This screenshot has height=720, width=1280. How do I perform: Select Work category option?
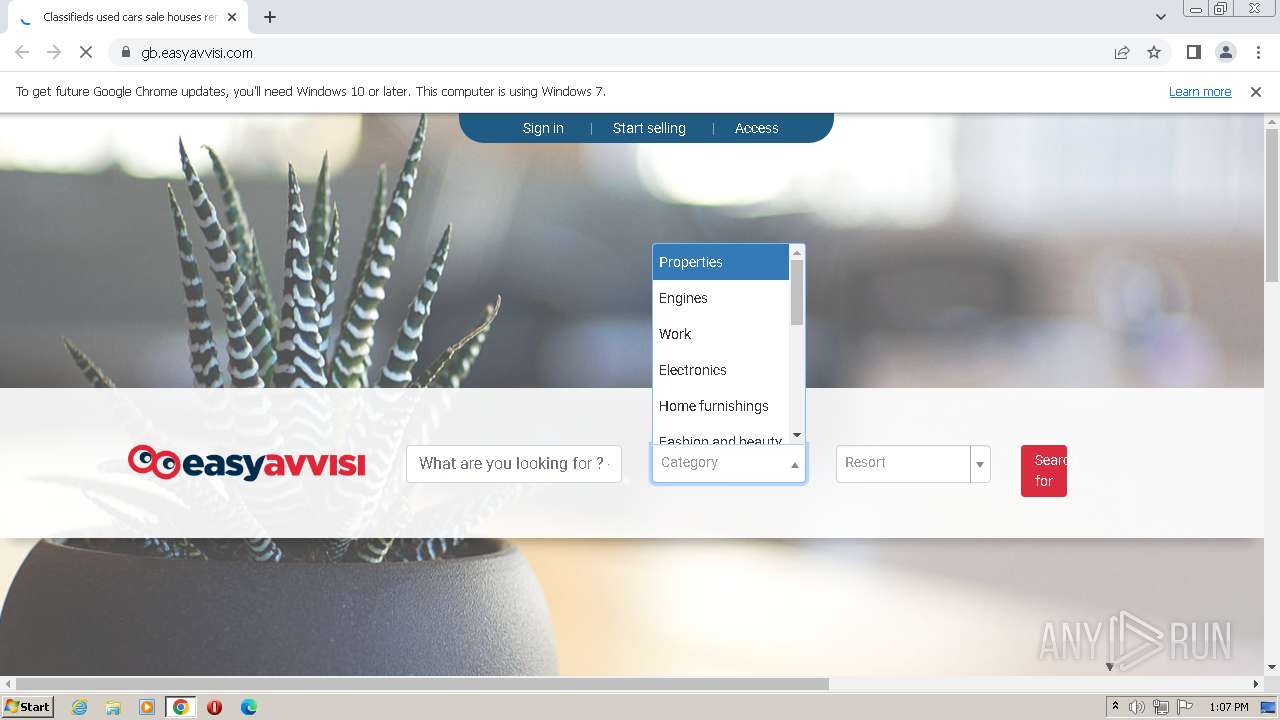(x=721, y=334)
